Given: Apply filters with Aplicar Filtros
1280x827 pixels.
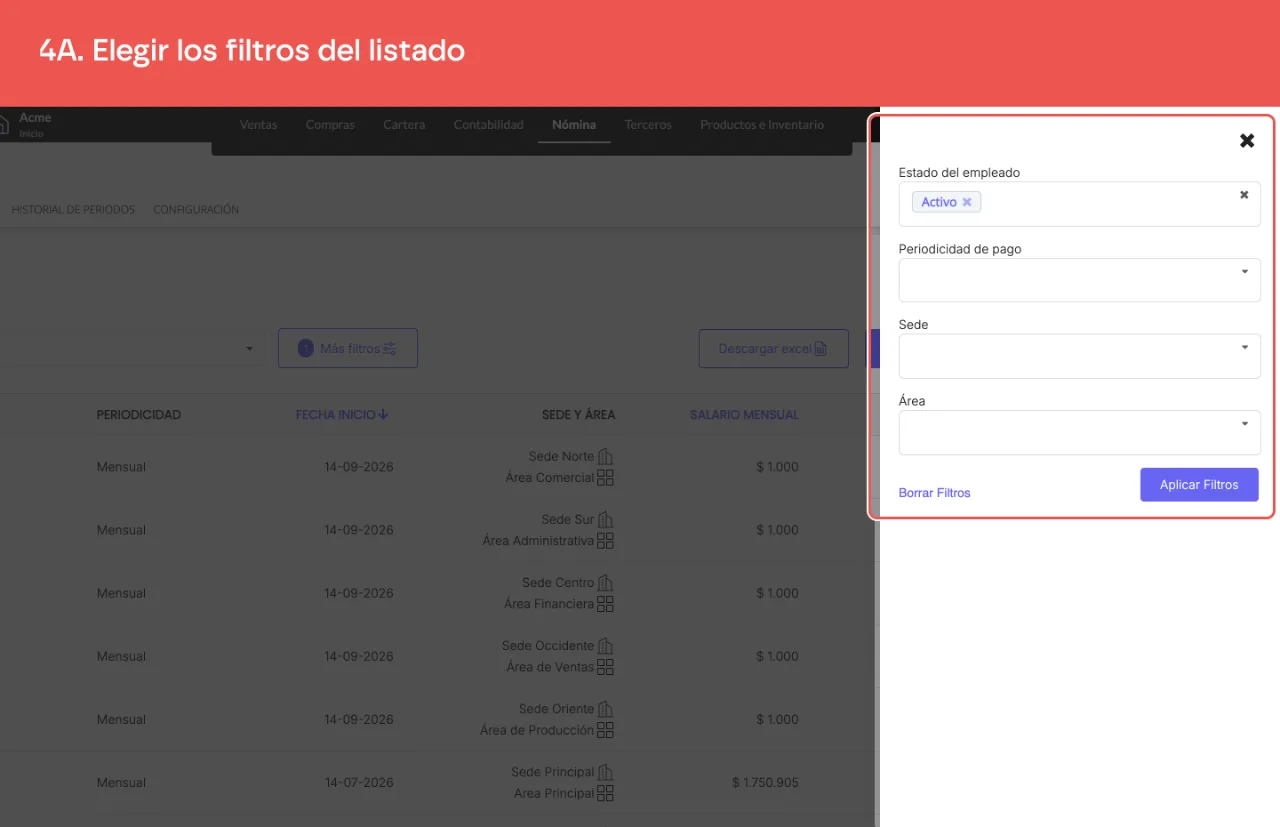Looking at the screenshot, I should [x=1199, y=485].
